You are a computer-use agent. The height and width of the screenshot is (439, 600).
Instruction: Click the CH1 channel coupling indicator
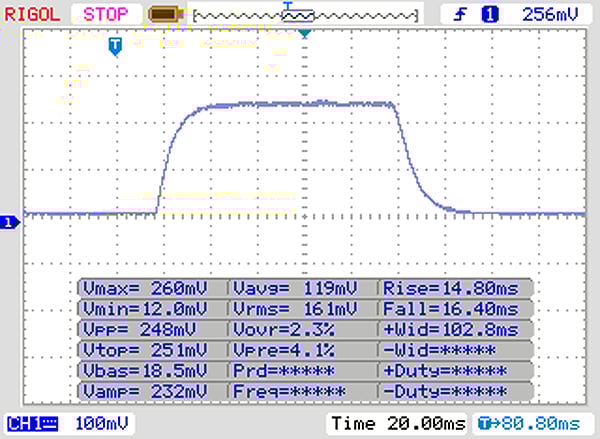tap(33, 424)
